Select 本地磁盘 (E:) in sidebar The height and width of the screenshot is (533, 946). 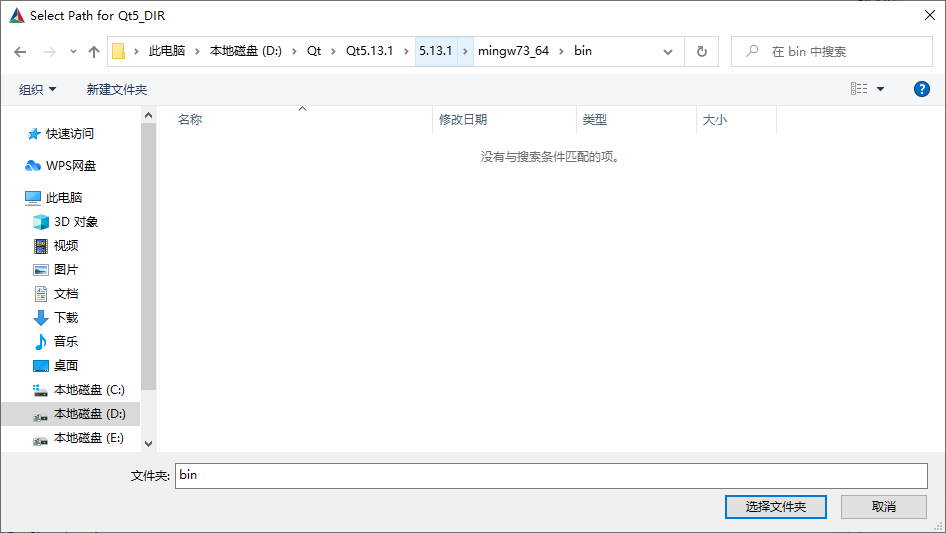(89, 438)
